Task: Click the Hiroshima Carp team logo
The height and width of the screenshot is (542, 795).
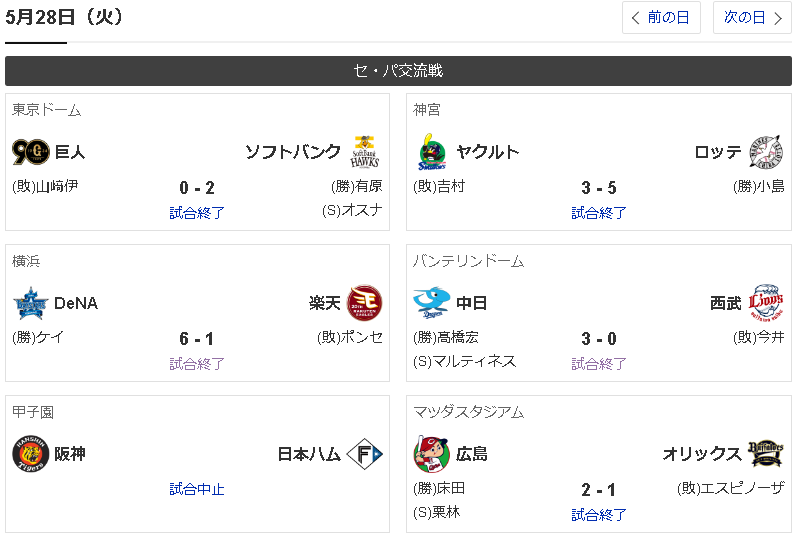Action: coord(432,454)
